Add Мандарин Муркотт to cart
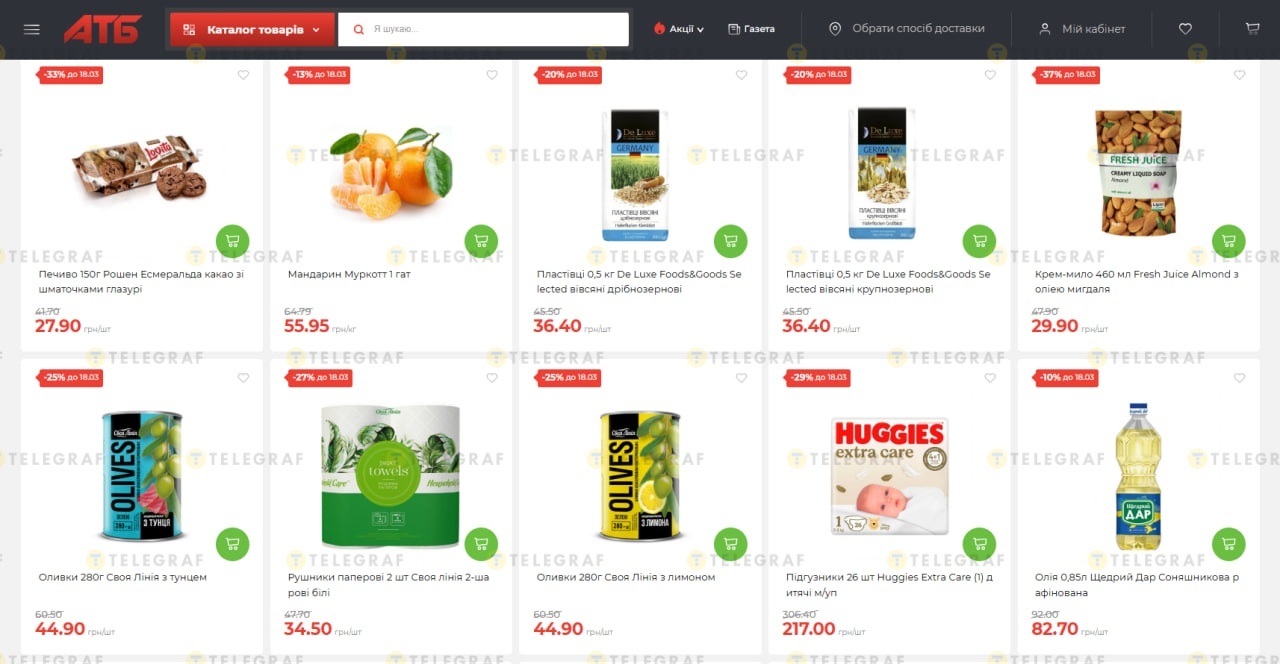 481,241
